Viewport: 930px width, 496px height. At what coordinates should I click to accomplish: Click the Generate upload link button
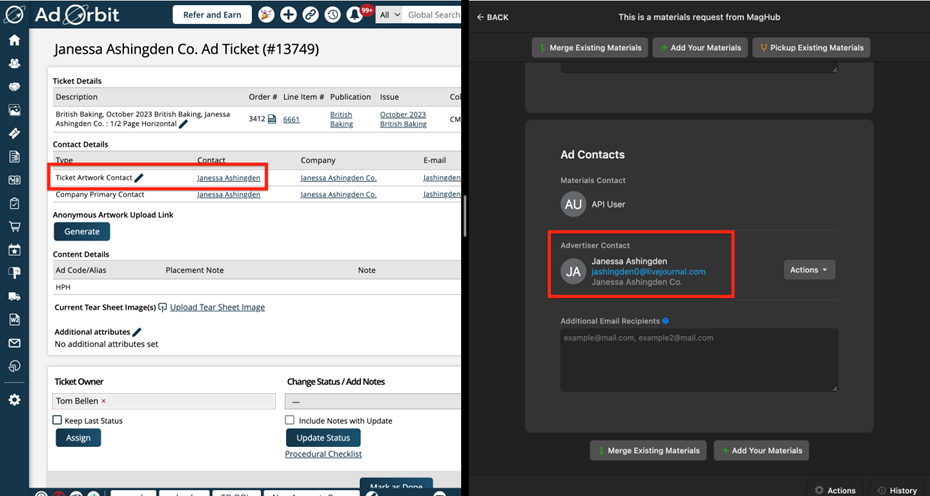pos(82,231)
